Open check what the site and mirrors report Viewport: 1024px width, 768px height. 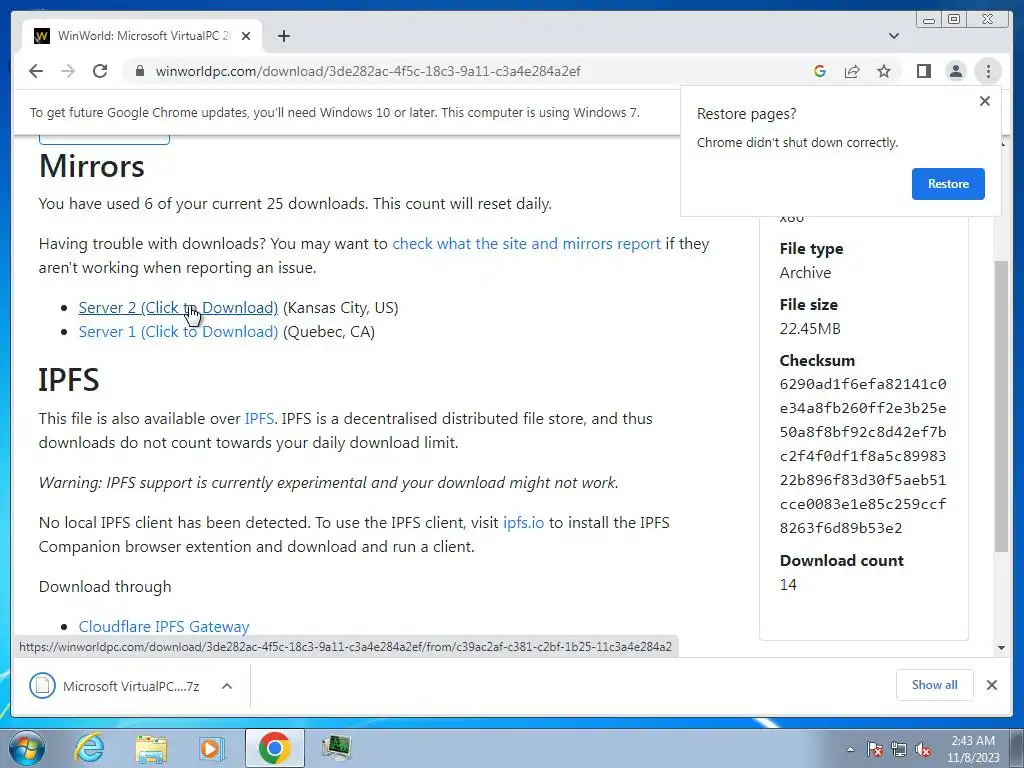pyautogui.click(x=526, y=244)
